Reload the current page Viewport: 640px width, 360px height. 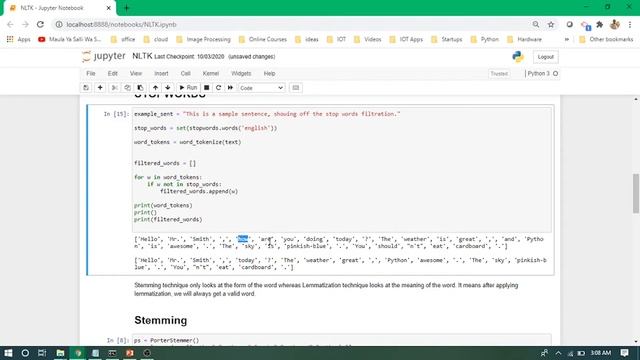click(40, 24)
